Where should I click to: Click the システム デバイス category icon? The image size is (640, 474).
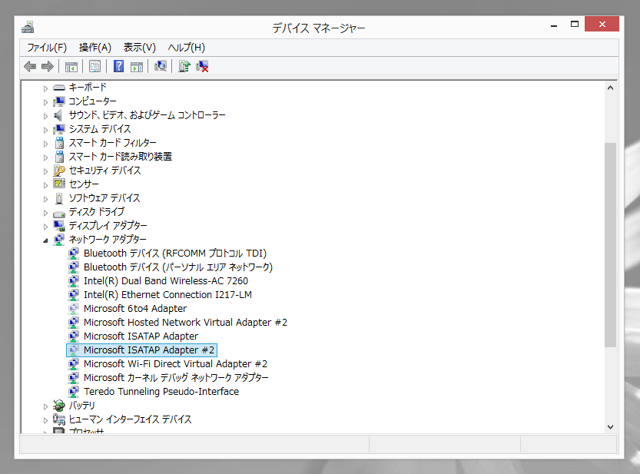pyautogui.click(x=59, y=129)
